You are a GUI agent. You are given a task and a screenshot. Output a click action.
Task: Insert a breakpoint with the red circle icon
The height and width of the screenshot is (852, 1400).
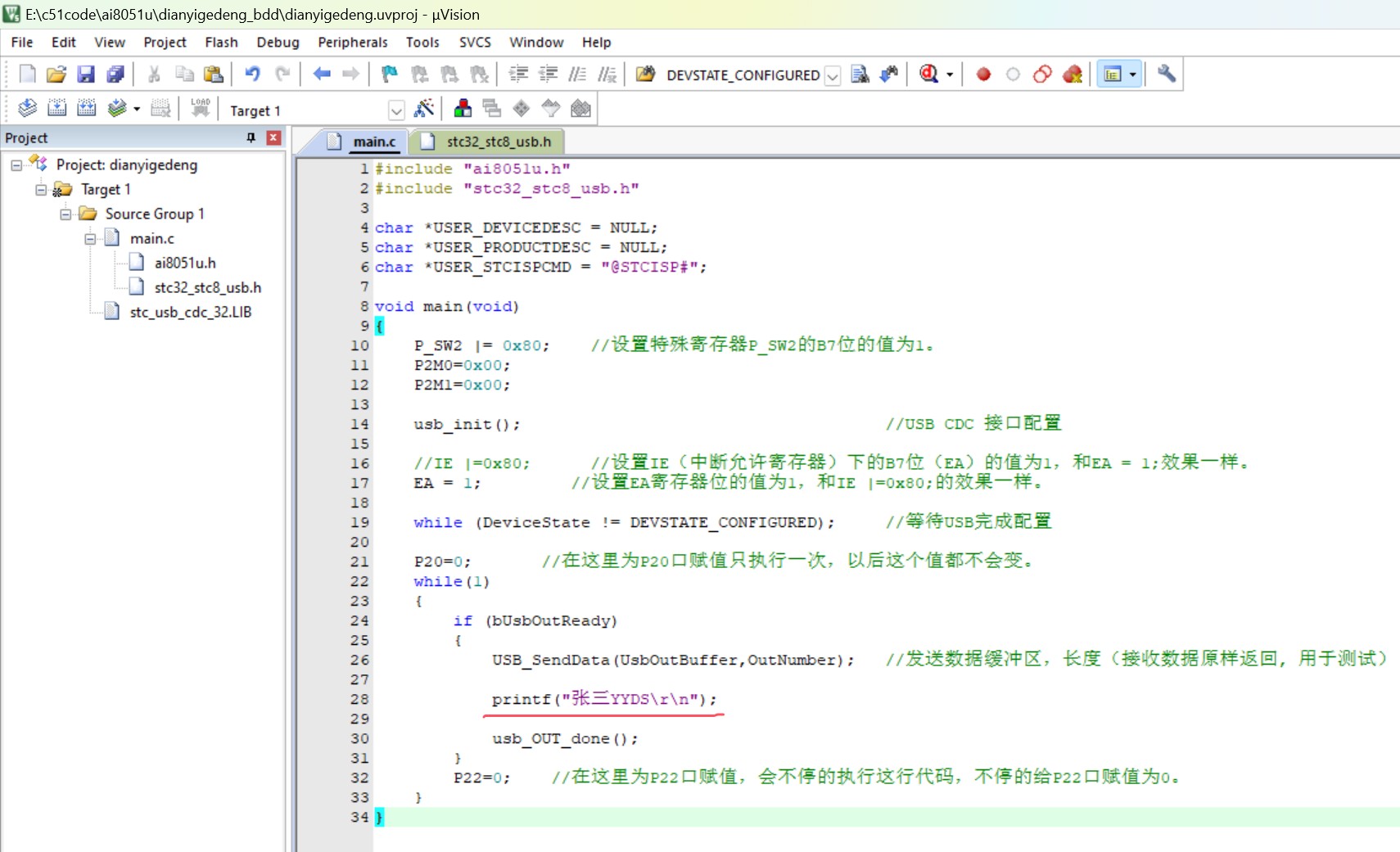click(x=984, y=74)
